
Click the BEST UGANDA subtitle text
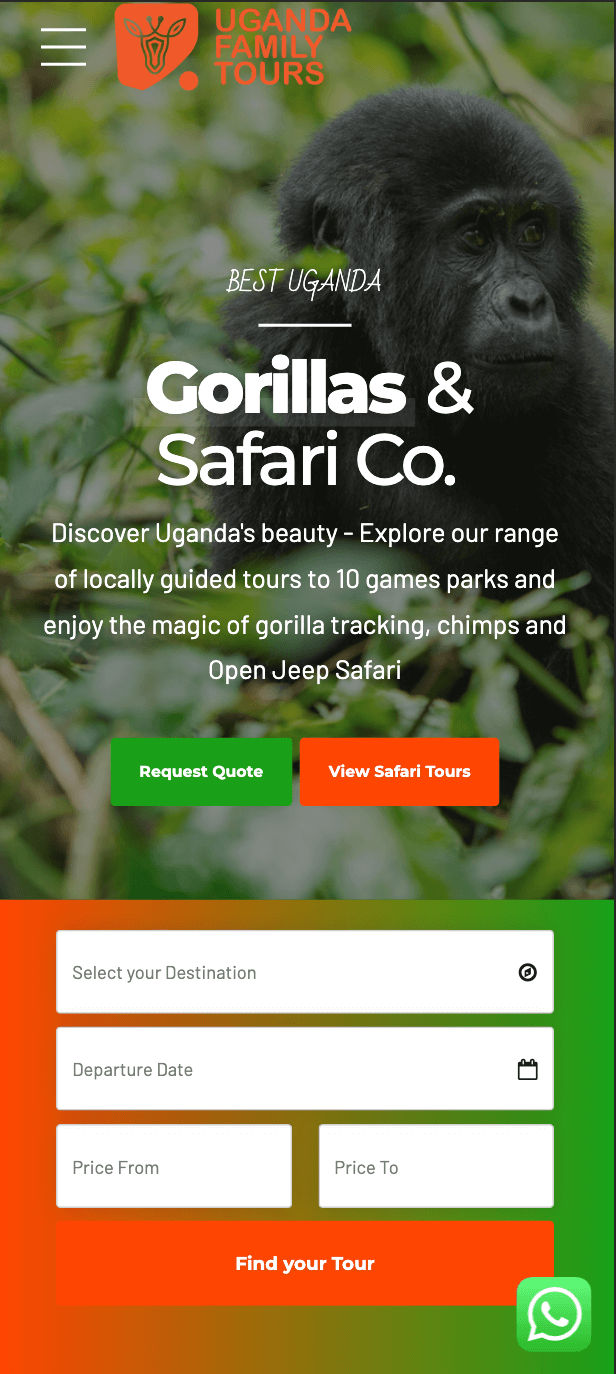(304, 283)
